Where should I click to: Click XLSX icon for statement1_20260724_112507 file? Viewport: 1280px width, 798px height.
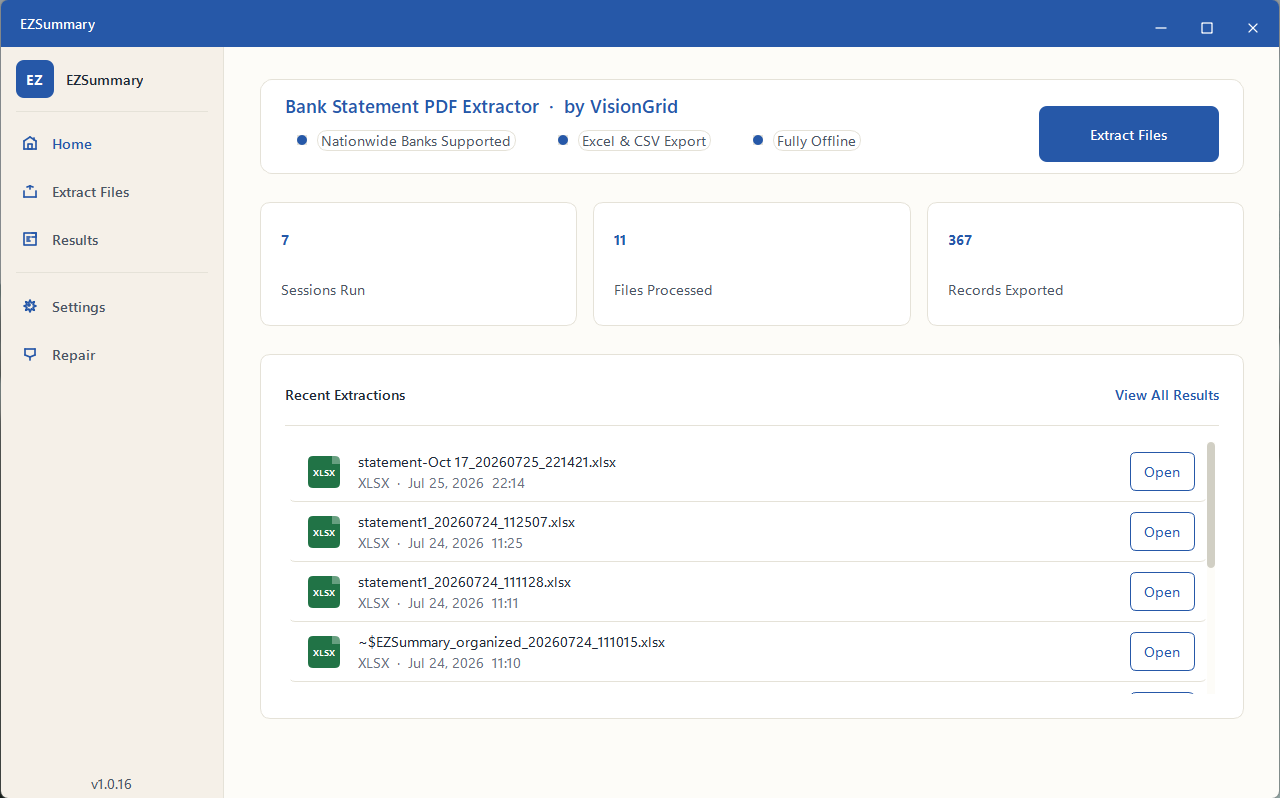pyautogui.click(x=324, y=532)
